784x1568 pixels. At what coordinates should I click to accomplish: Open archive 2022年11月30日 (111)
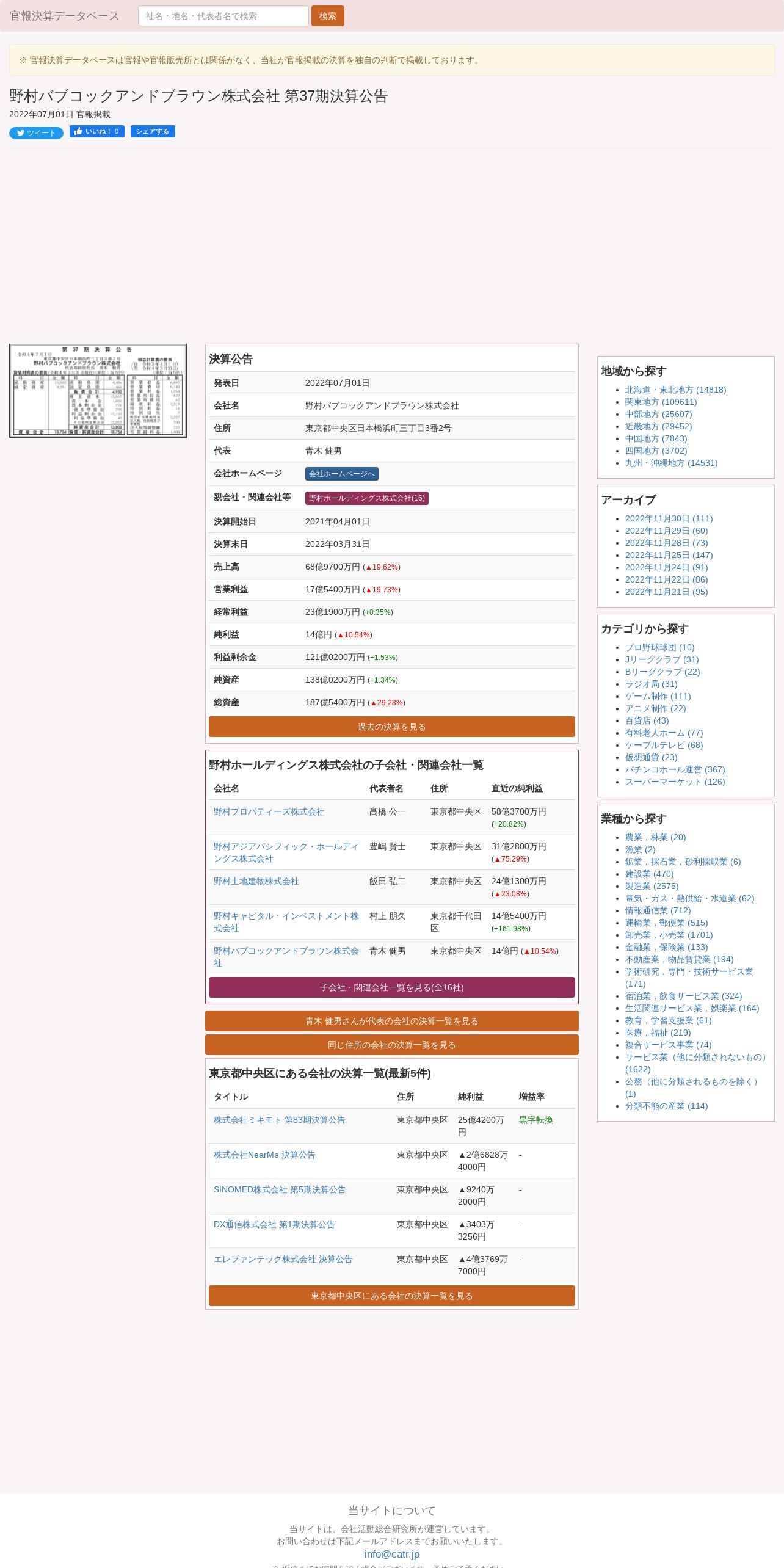(x=669, y=518)
